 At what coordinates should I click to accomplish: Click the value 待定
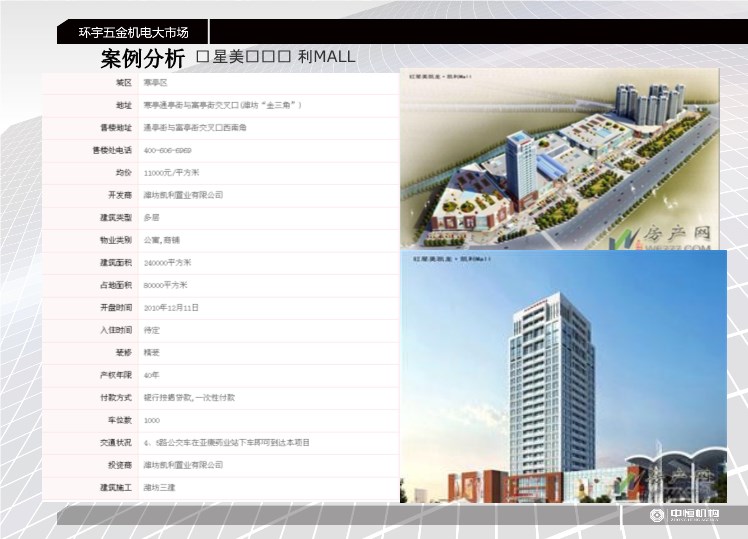152,330
